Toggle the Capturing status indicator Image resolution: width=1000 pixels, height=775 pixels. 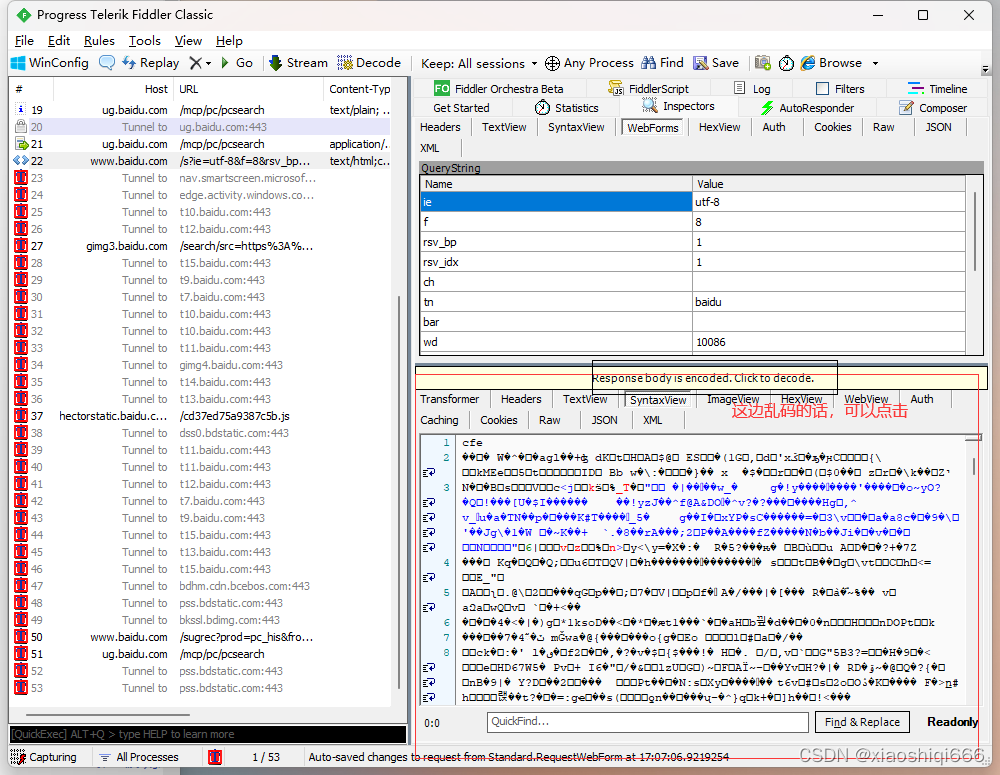pyautogui.click(x=43, y=757)
